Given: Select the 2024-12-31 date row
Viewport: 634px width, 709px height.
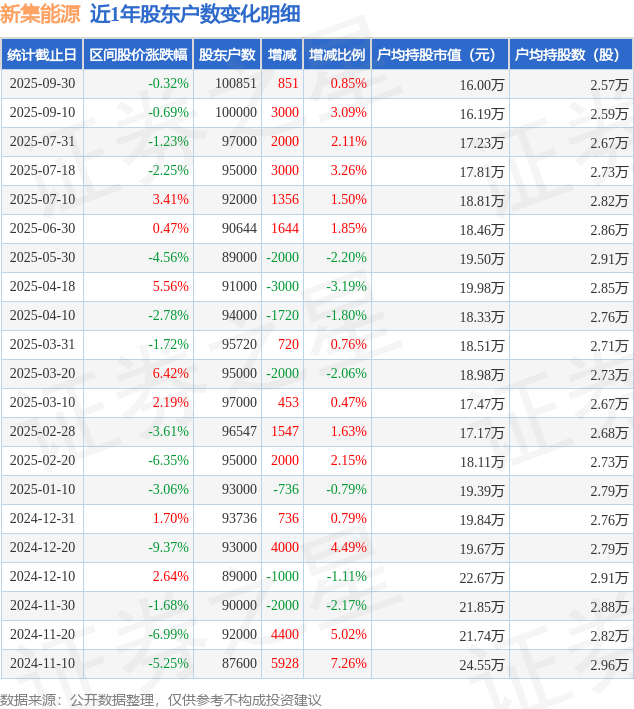Looking at the screenshot, I should pos(41,519).
